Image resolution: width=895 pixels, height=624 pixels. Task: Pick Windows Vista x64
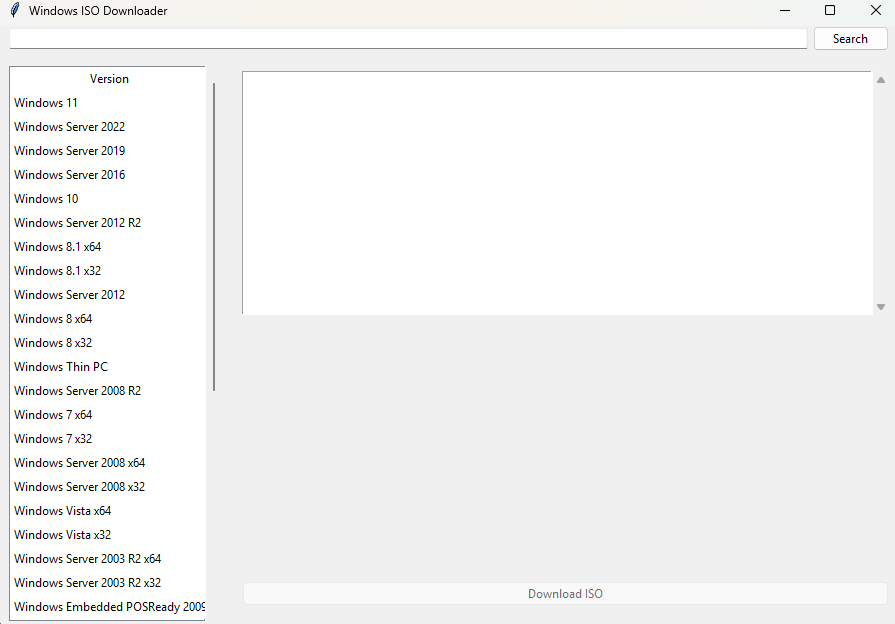(107, 510)
